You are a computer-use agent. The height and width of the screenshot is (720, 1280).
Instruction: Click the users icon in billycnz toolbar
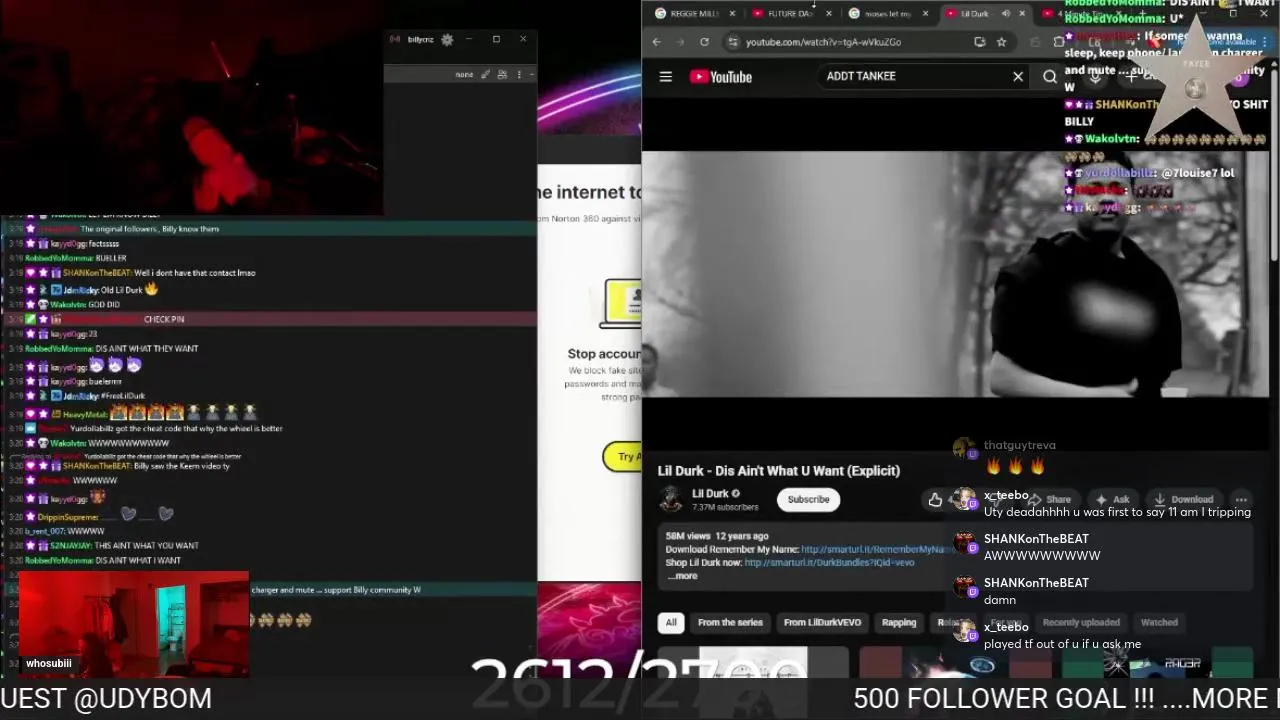pos(502,74)
